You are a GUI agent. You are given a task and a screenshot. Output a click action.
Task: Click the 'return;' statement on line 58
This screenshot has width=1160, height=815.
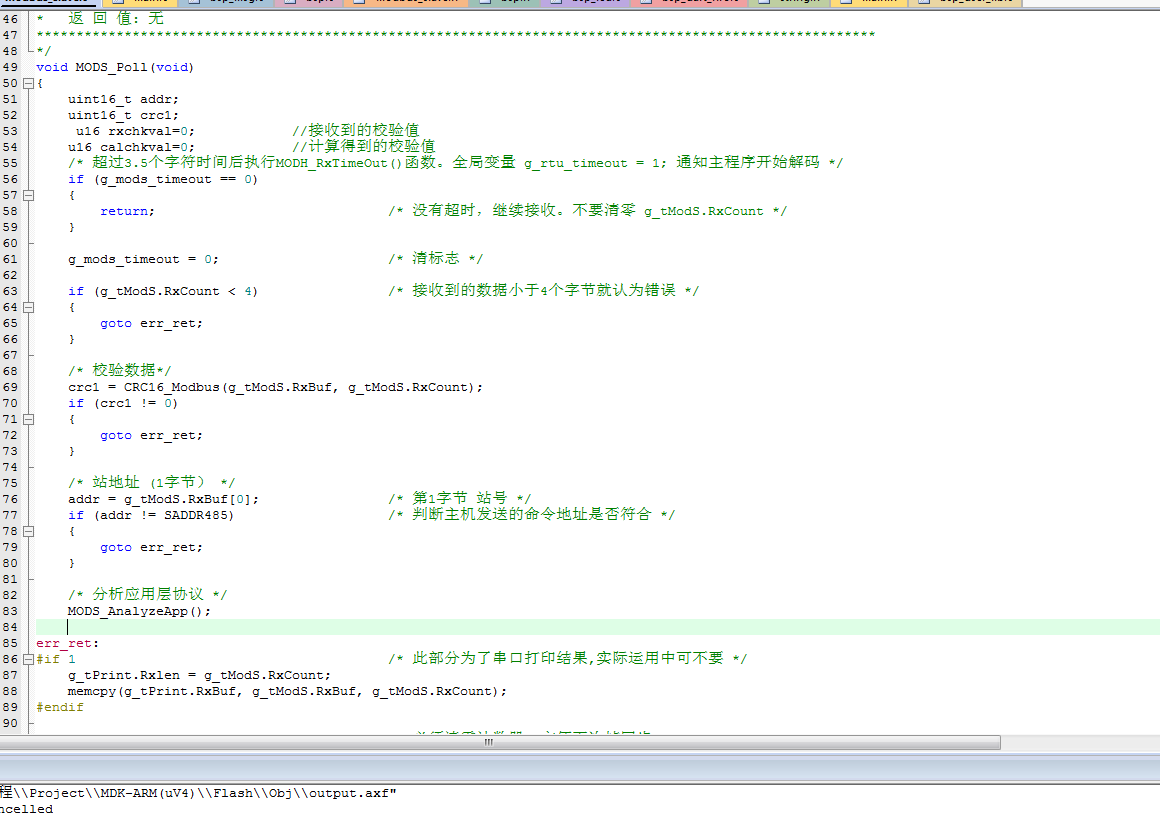127,212
